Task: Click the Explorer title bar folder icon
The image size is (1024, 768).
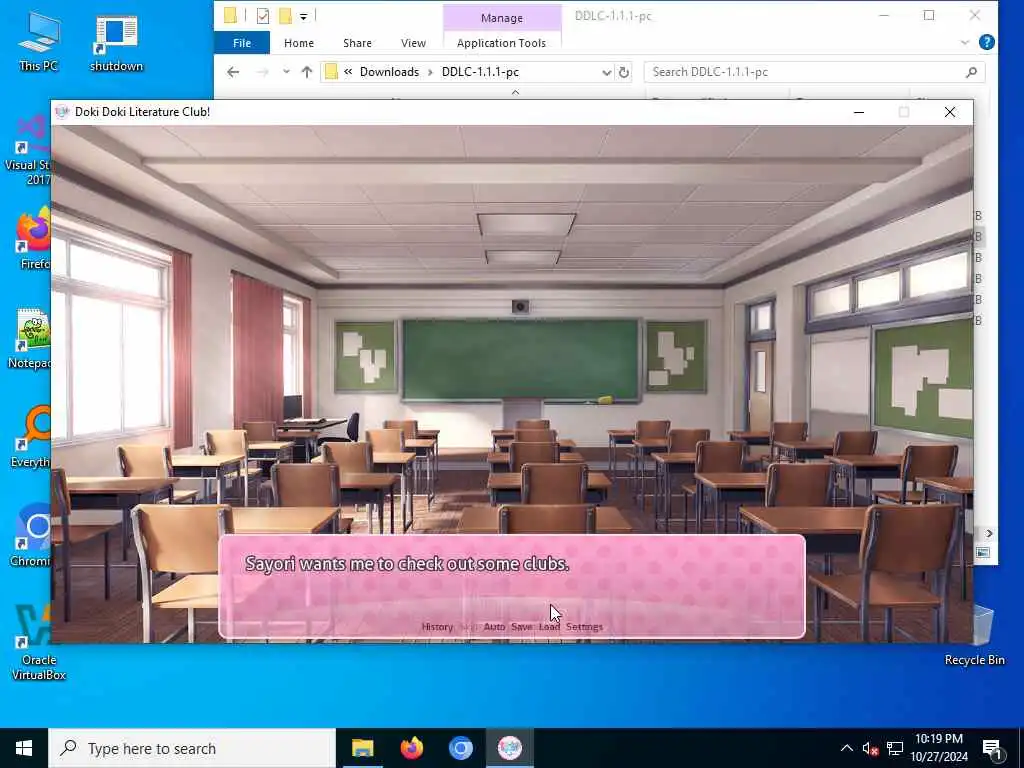Action: click(x=230, y=15)
